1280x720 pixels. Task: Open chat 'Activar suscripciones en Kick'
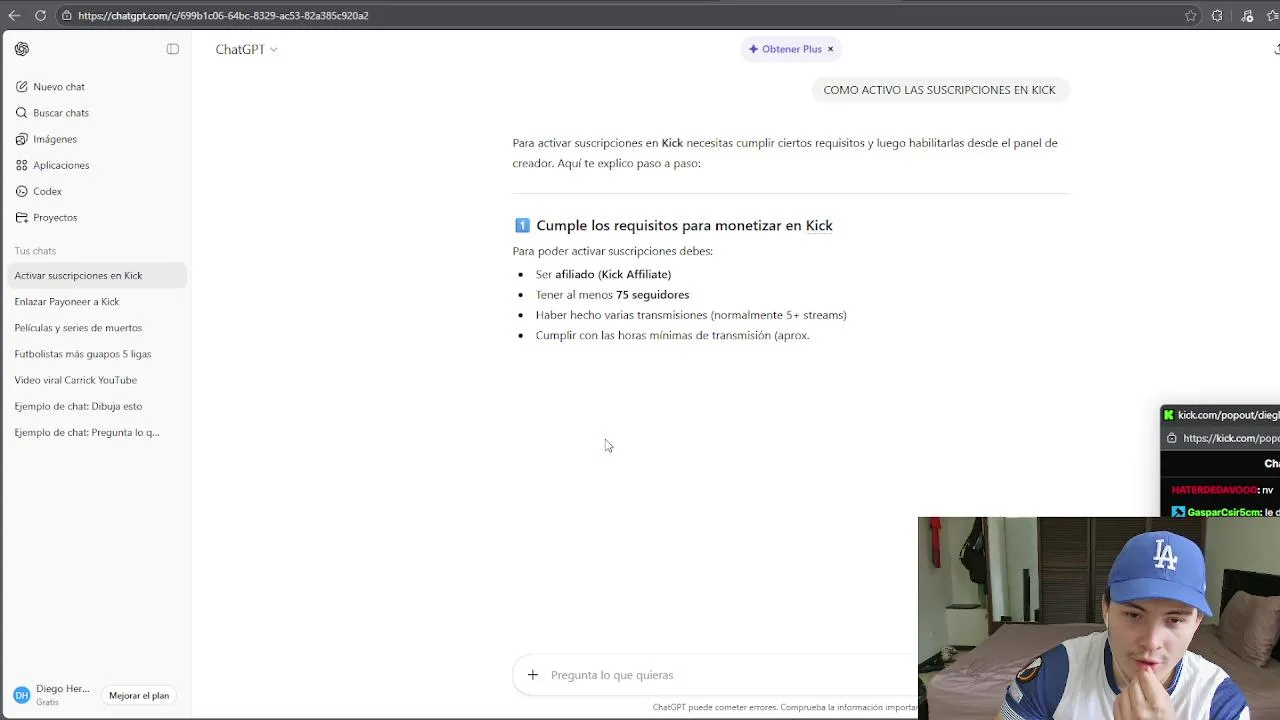click(95, 275)
